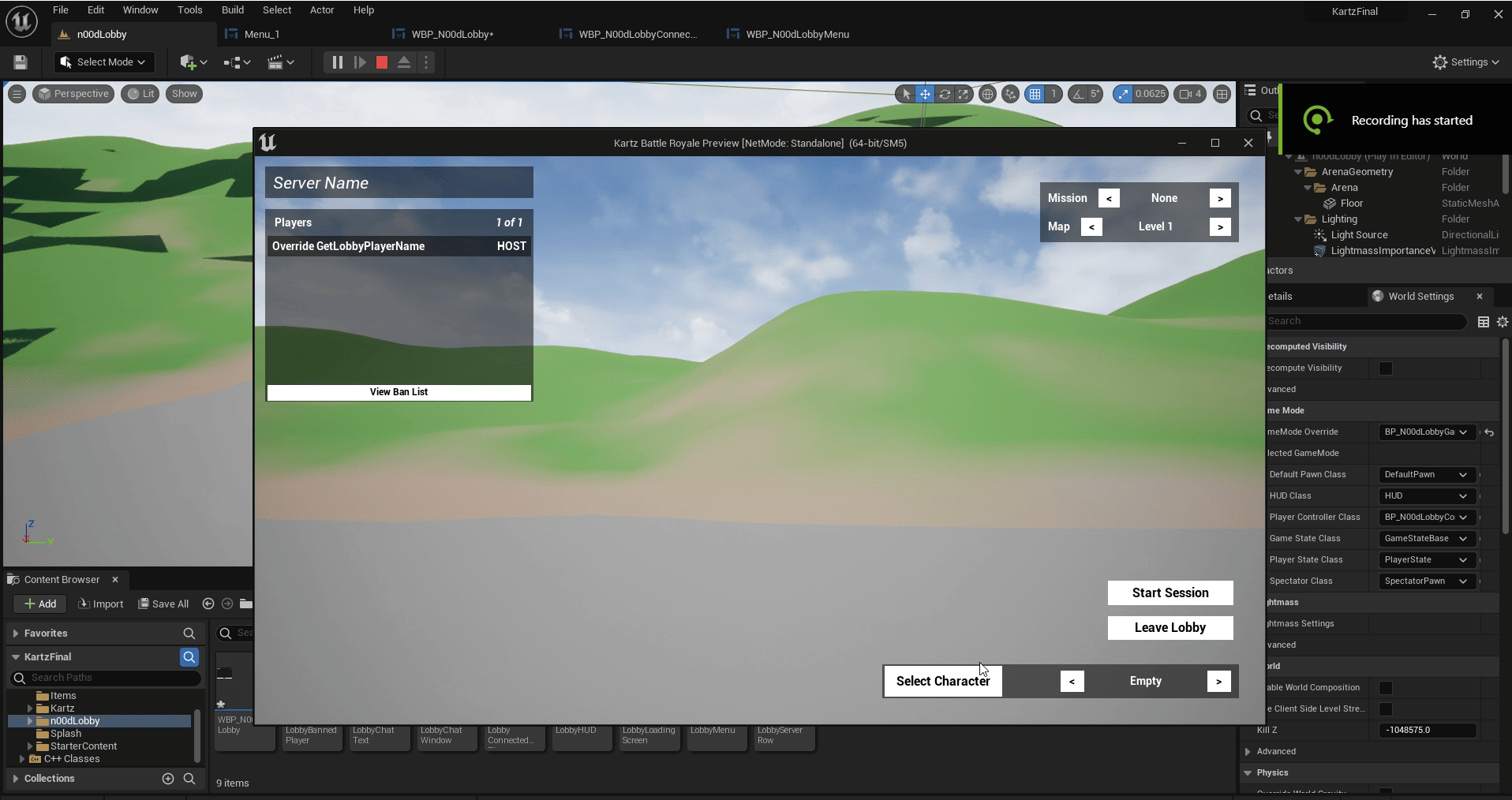
Task: Activate the Rotate gizmo tool
Action: (945, 94)
